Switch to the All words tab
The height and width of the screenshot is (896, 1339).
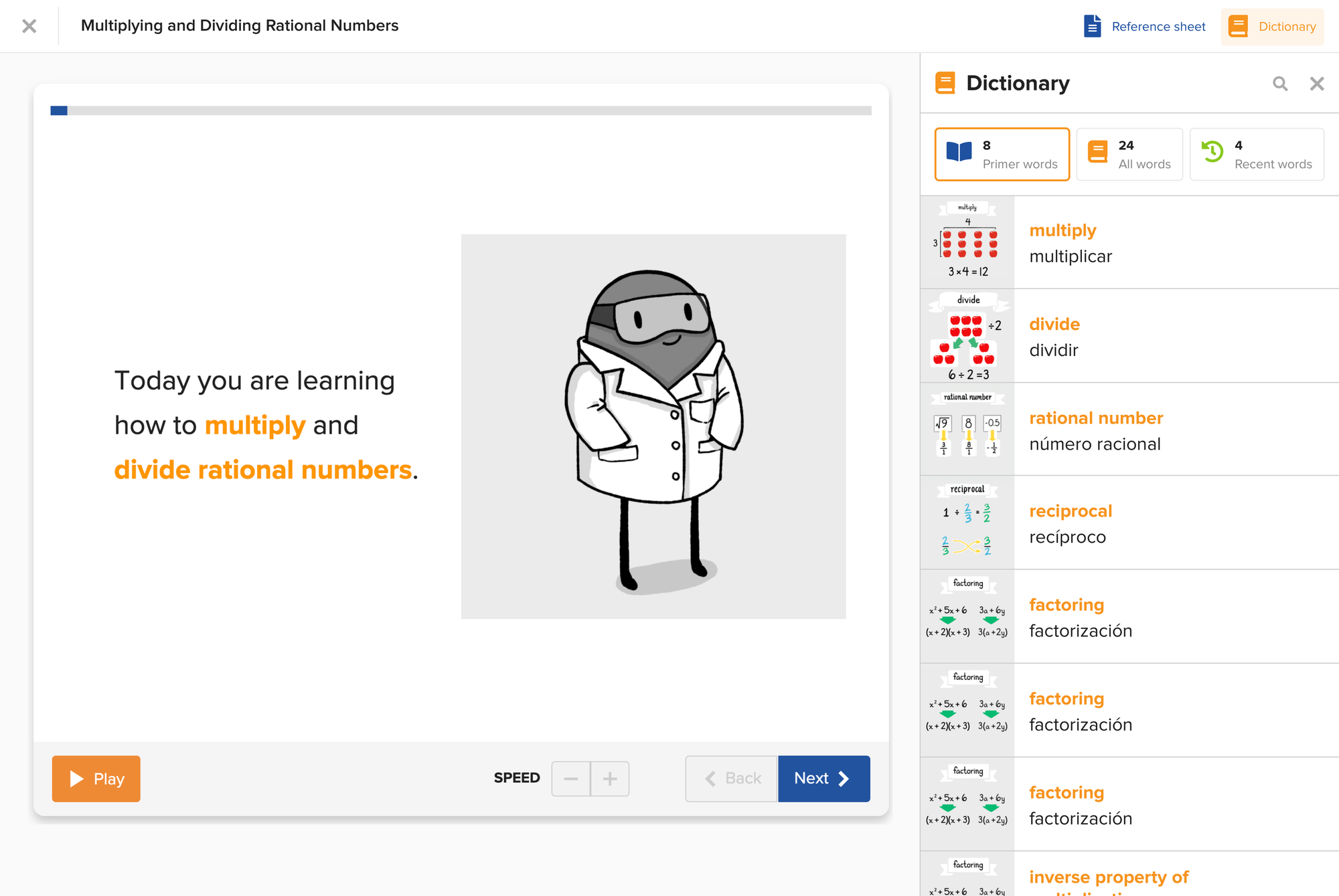[x=1129, y=155]
